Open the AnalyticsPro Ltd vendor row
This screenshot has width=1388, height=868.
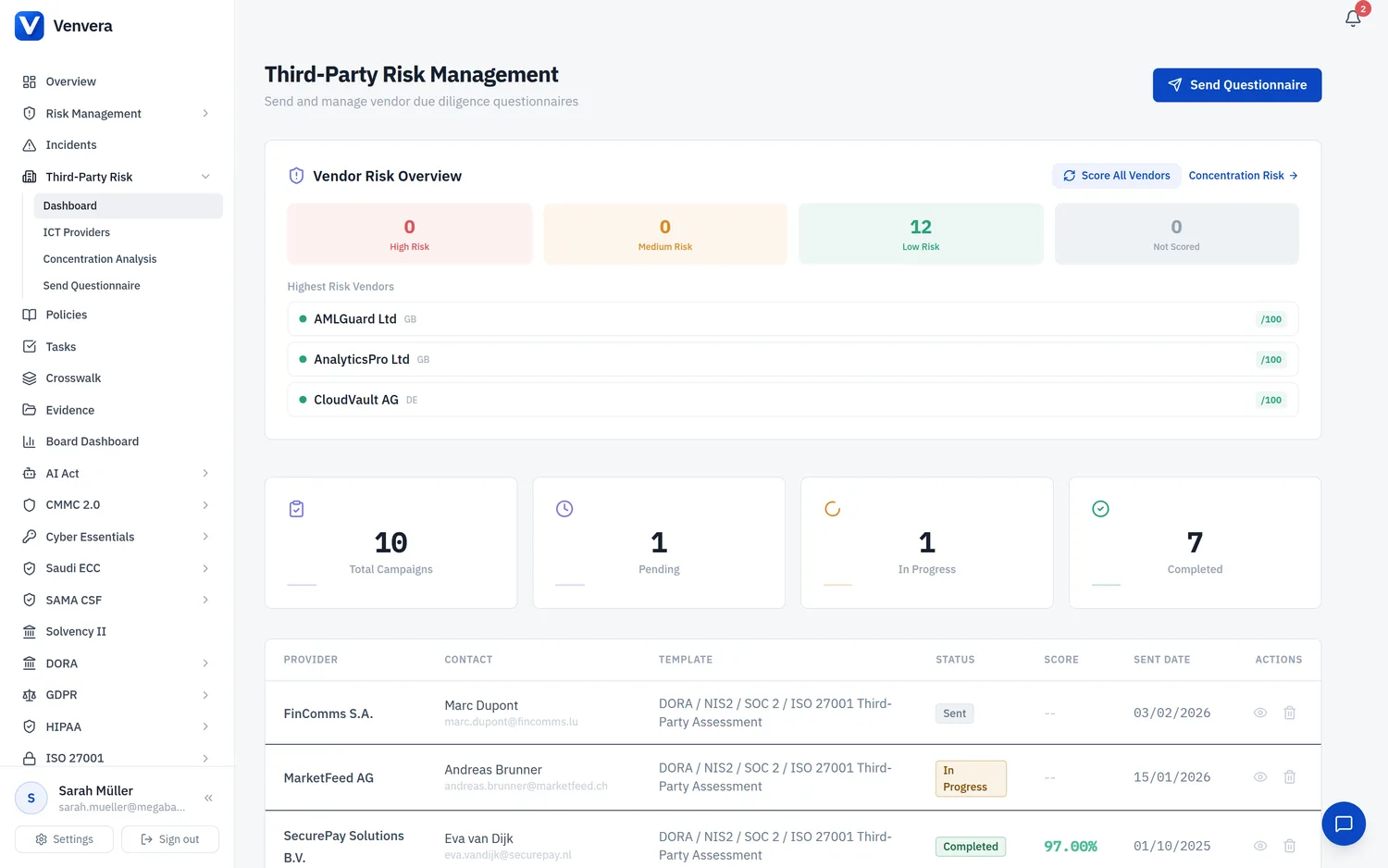(x=793, y=359)
